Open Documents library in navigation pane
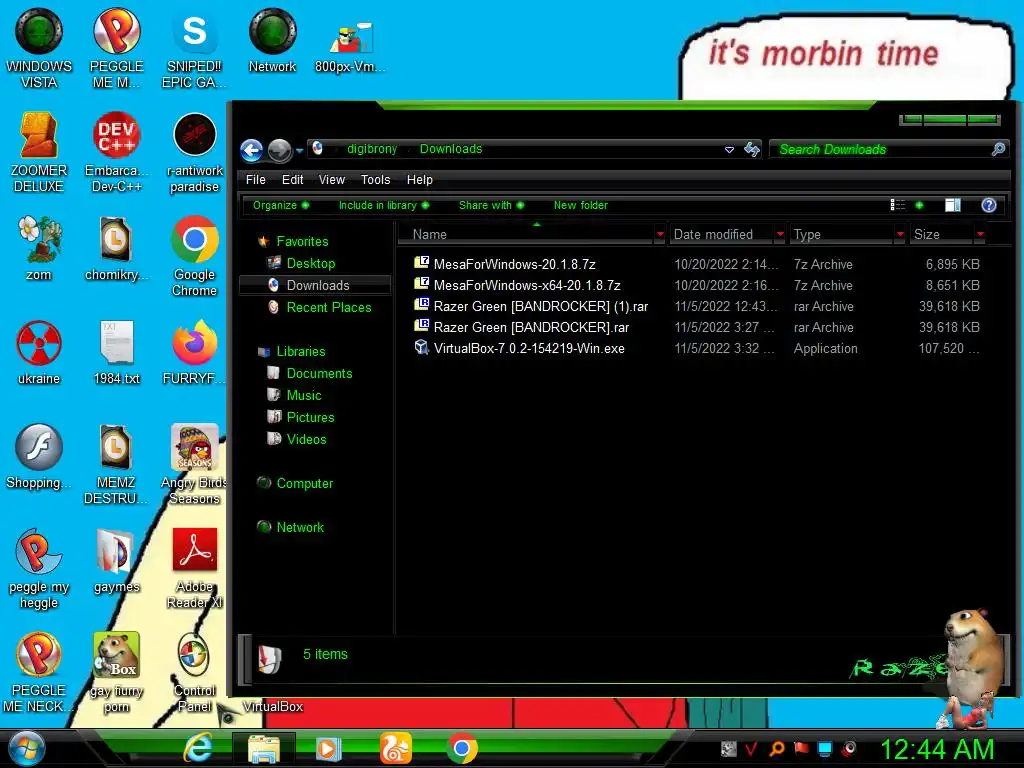 (319, 374)
